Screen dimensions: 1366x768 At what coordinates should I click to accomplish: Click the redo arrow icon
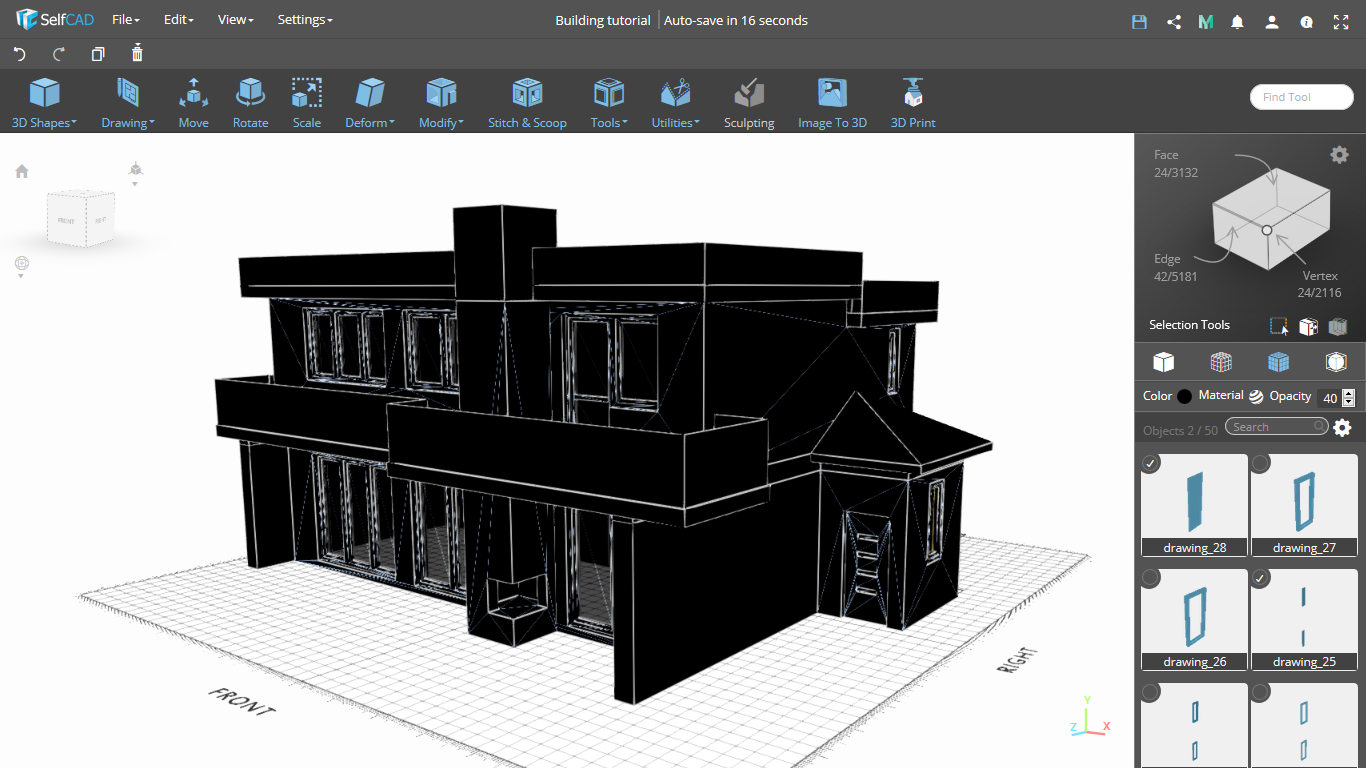pyautogui.click(x=59, y=54)
